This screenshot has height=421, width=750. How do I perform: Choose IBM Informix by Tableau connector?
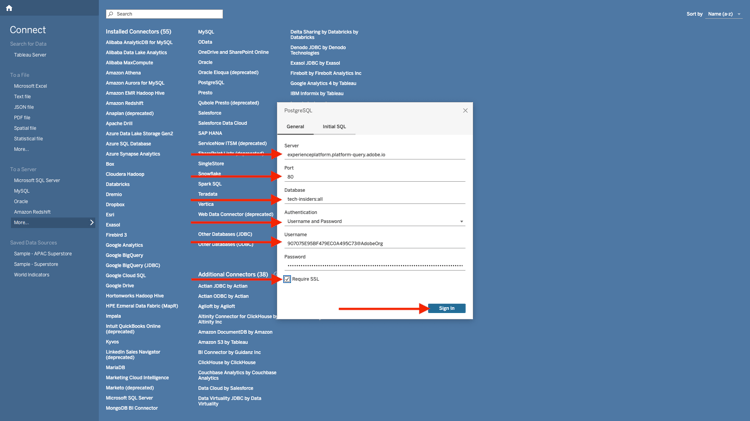coord(317,94)
